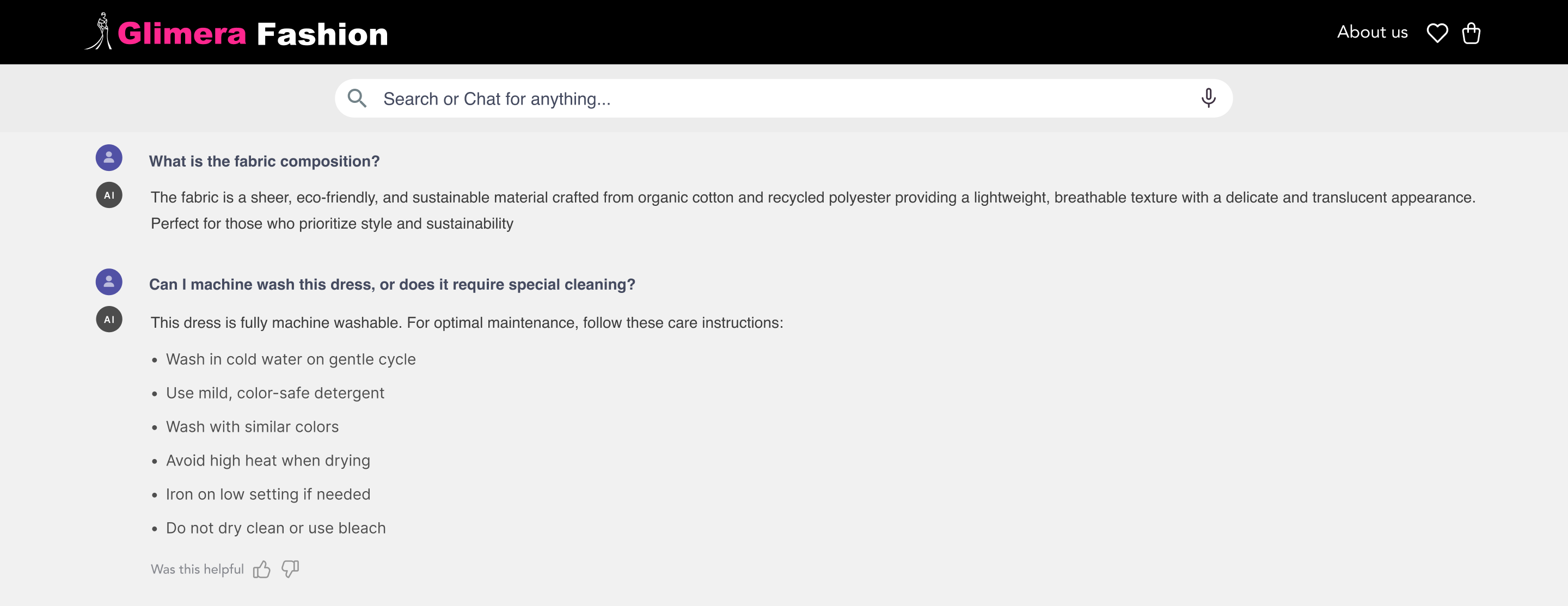Click the search magnifier icon

(357, 98)
